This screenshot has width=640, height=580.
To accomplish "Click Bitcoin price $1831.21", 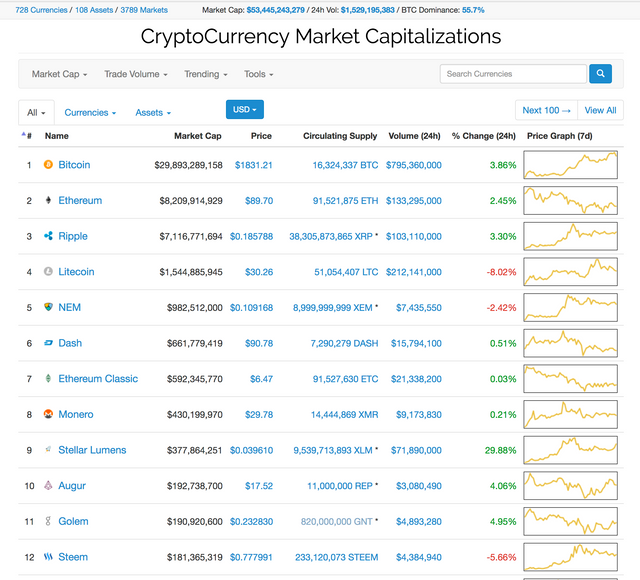I will (x=253, y=165).
